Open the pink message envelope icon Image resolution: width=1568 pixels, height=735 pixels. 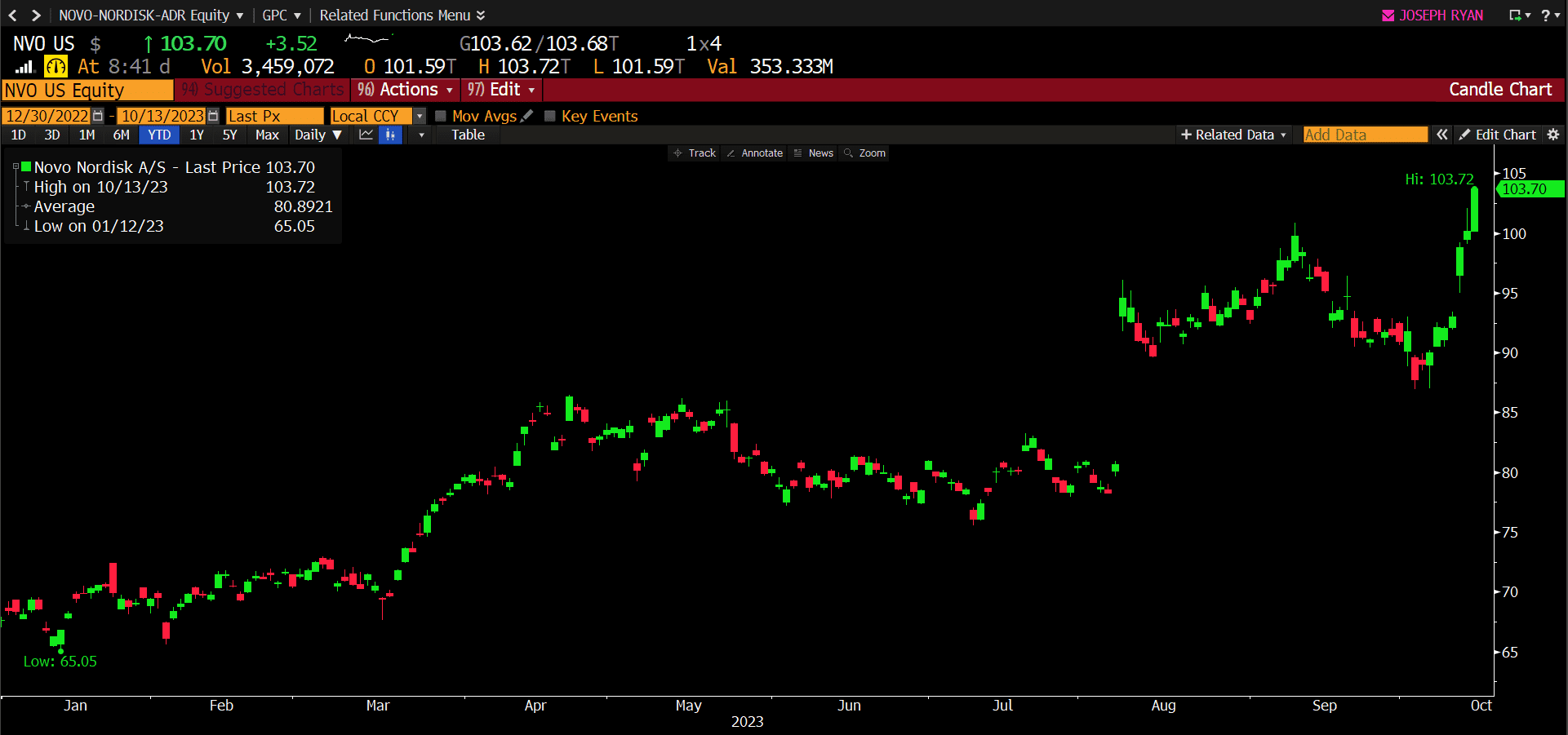1388,15
